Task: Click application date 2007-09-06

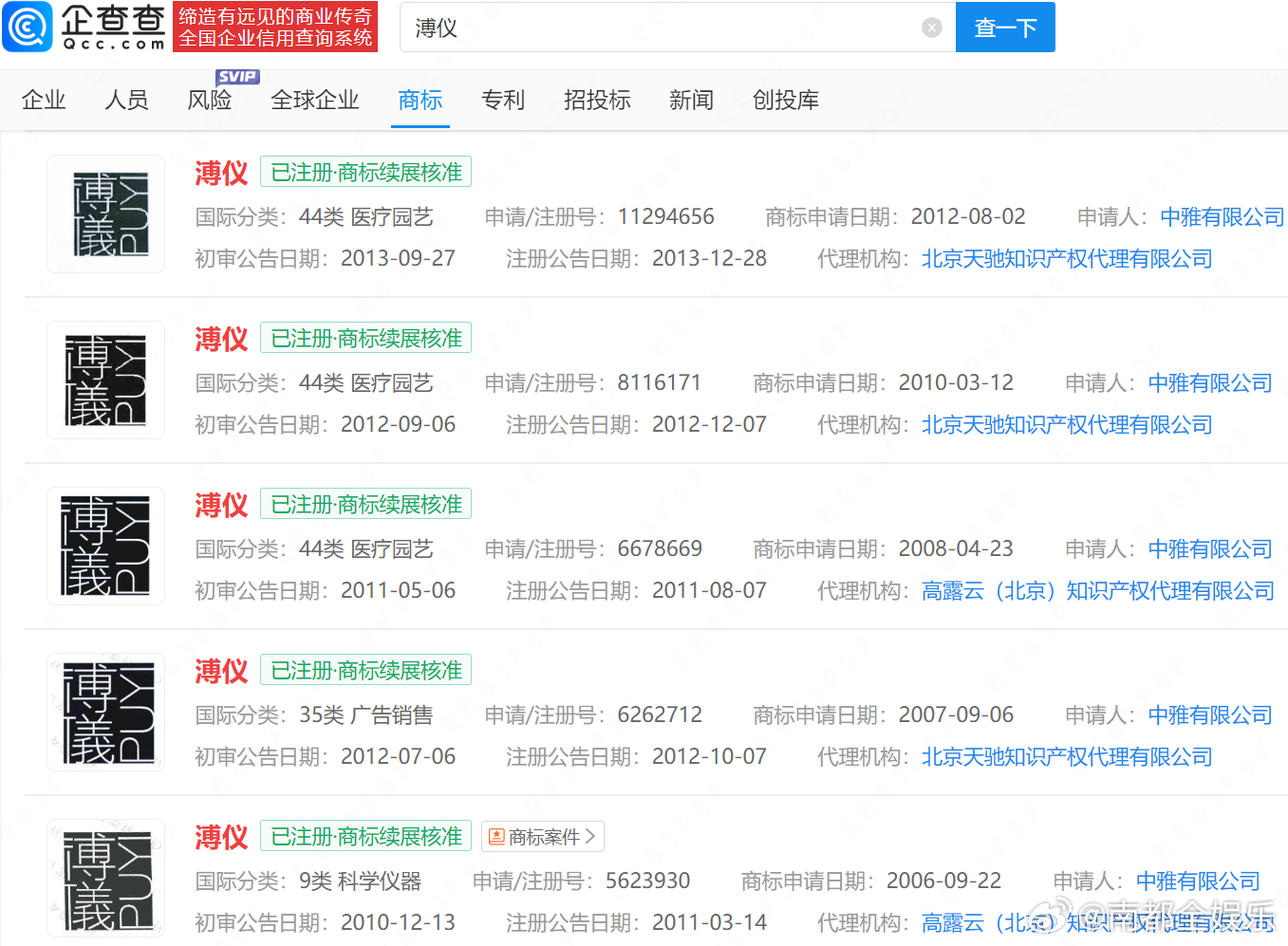Action: (x=956, y=715)
